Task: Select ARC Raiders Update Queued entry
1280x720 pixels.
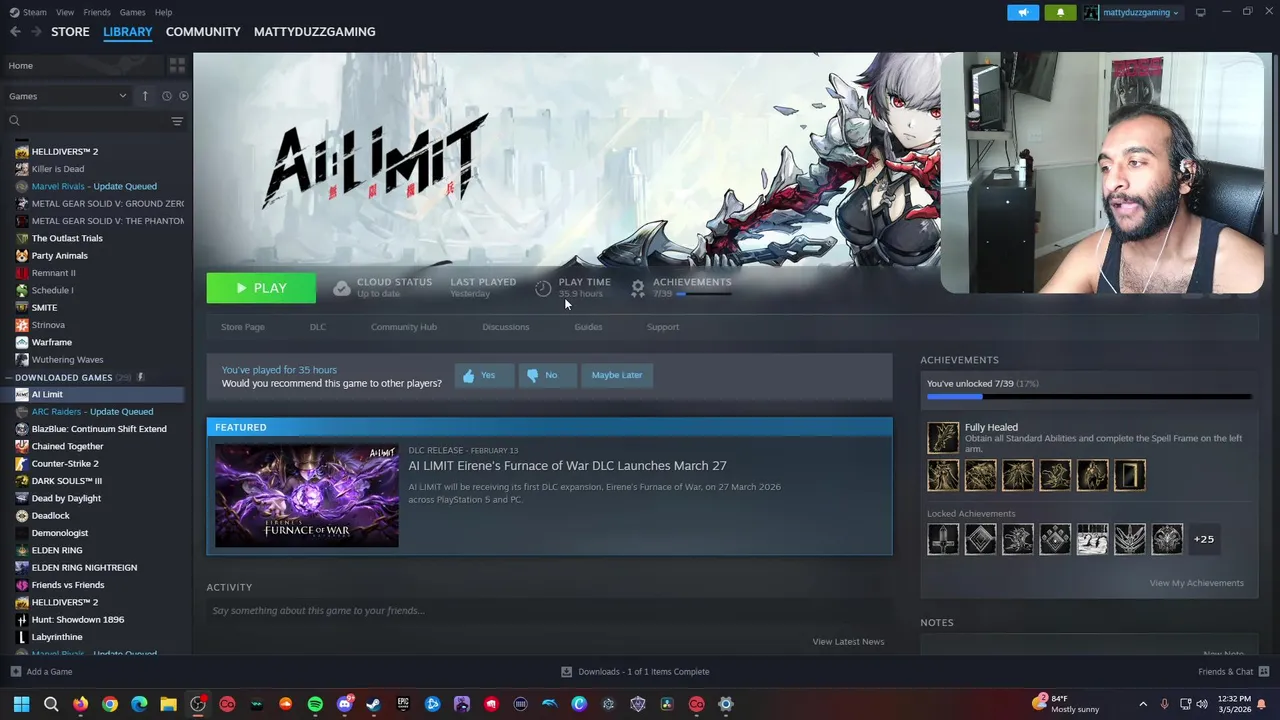Action: click(x=93, y=411)
